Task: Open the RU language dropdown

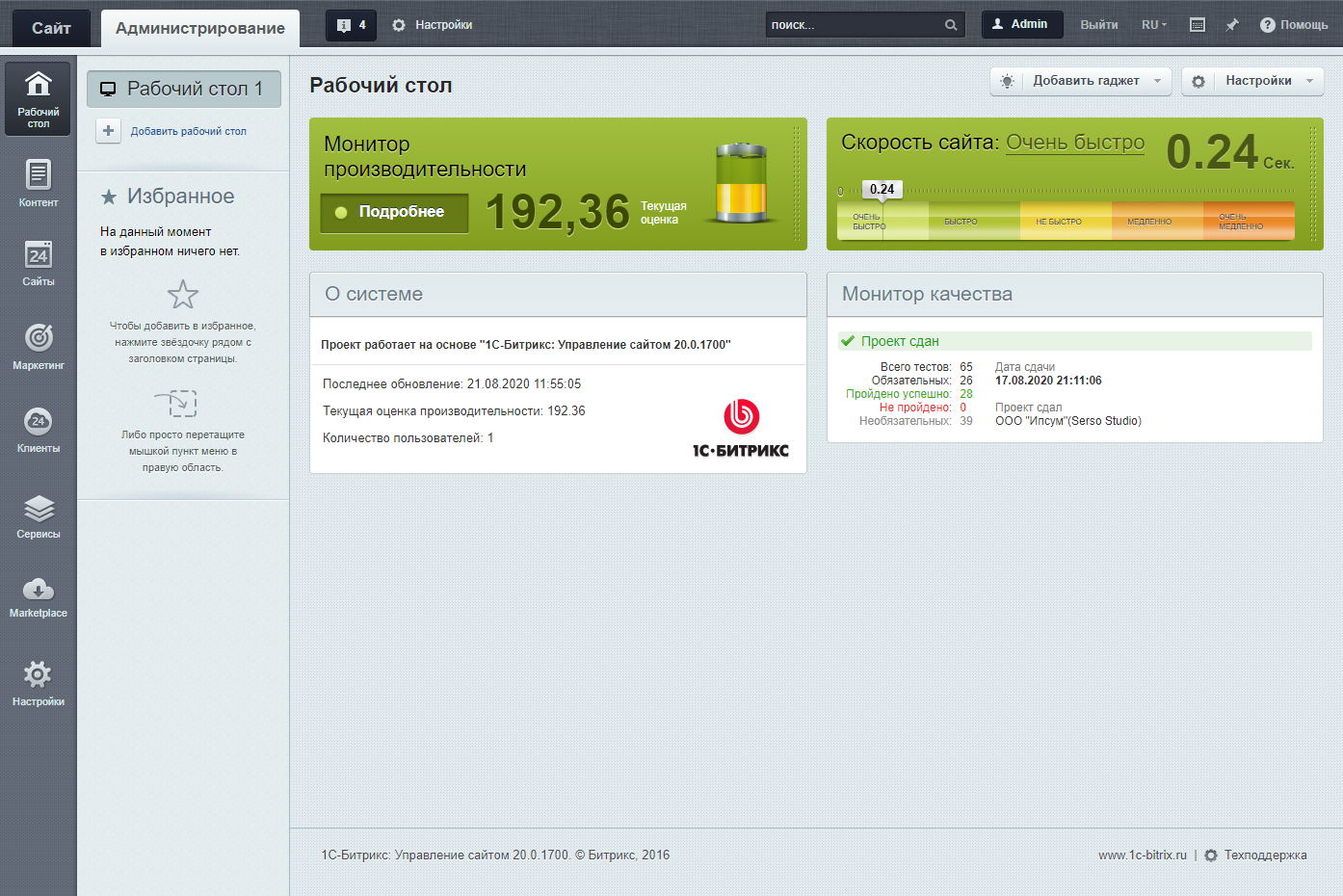Action: click(1153, 25)
